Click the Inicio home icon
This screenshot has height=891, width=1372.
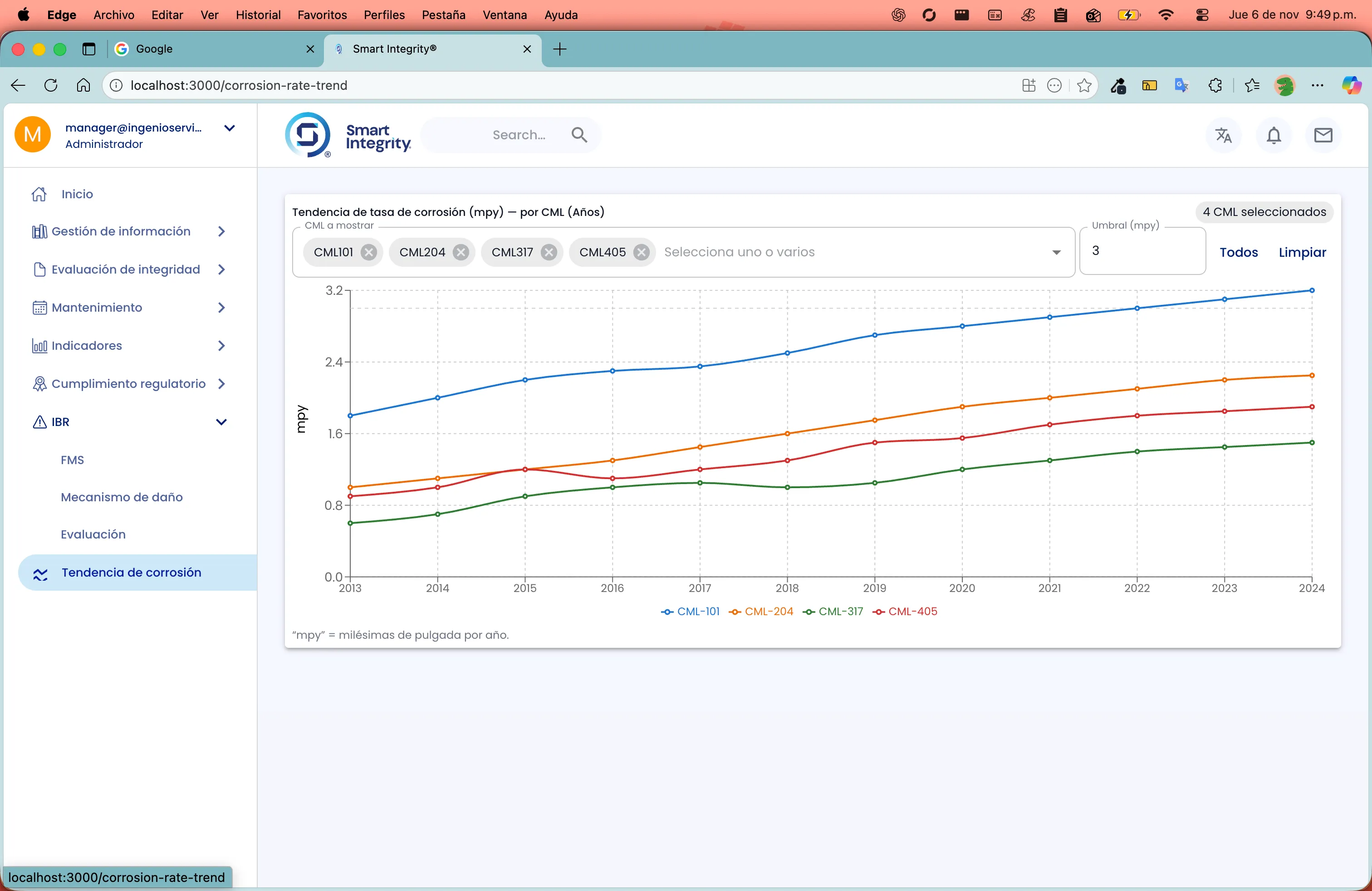(x=39, y=194)
